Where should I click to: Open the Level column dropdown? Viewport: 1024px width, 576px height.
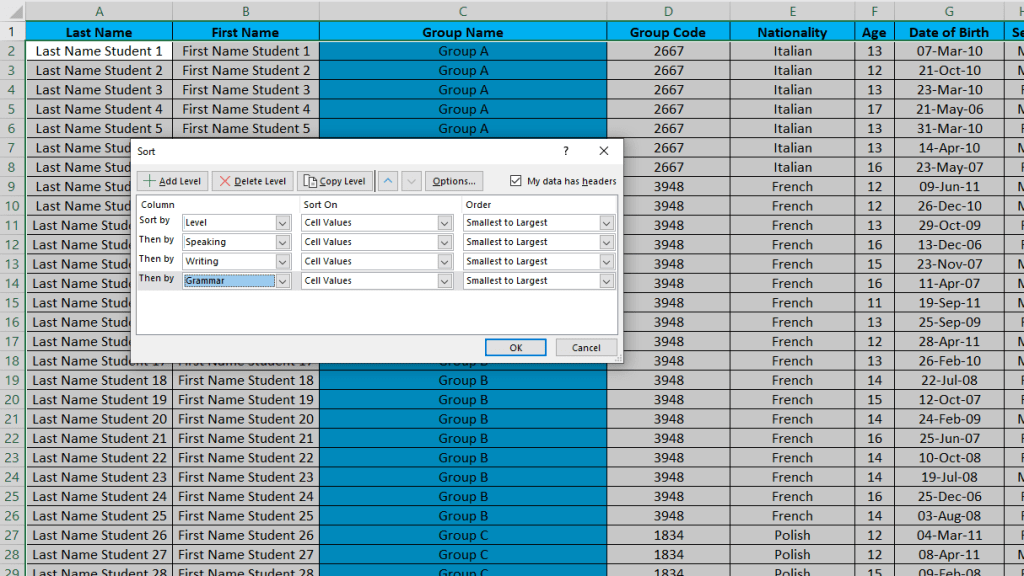(x=283, y=223)
